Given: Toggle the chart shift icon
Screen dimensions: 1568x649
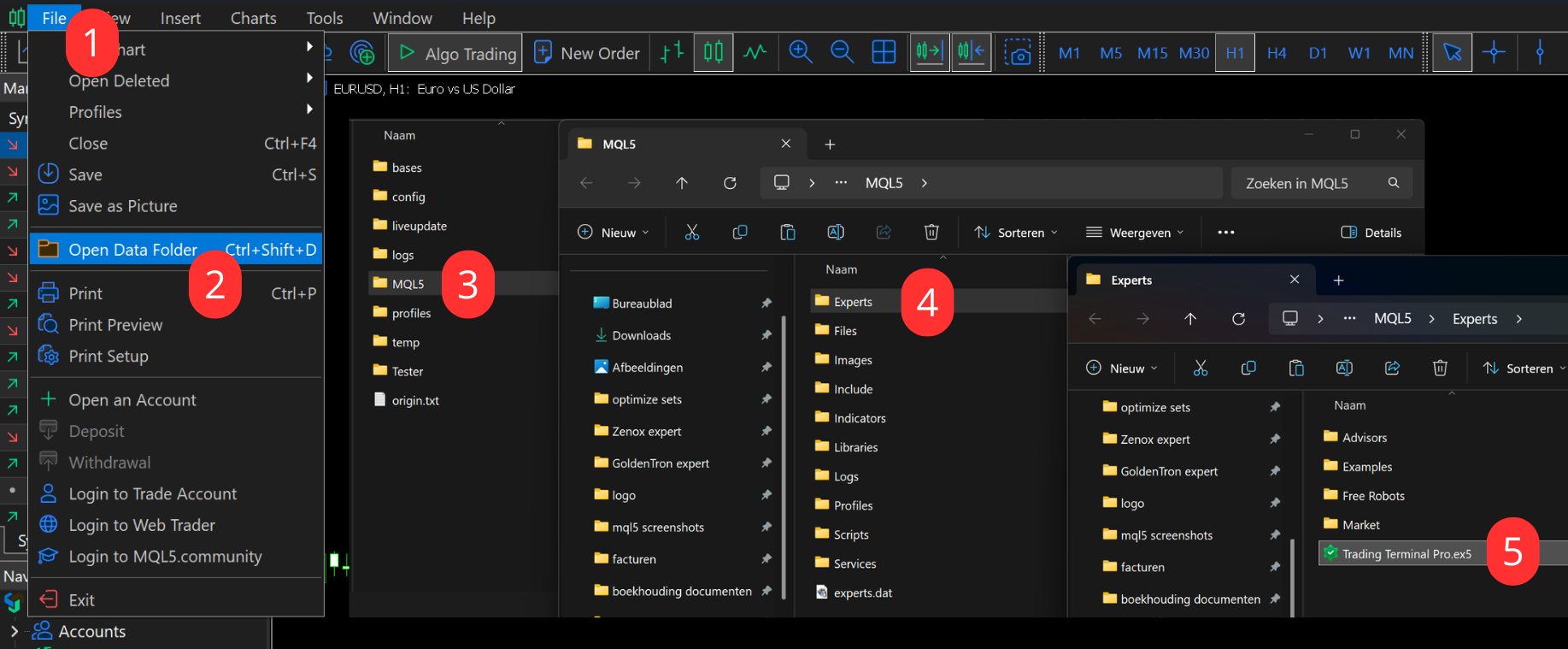Looking at the screenshot, I should click(972, 53).
